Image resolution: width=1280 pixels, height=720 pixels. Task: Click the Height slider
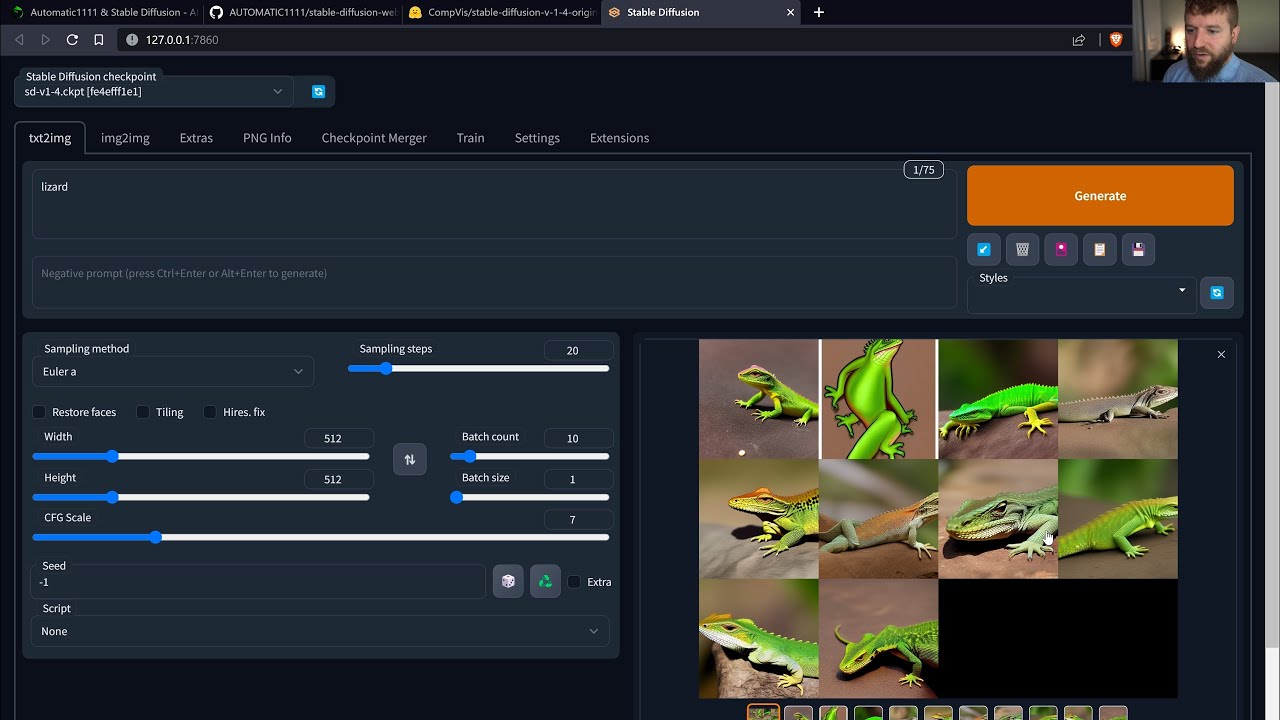pyautogui.click(x=201, y=498)
